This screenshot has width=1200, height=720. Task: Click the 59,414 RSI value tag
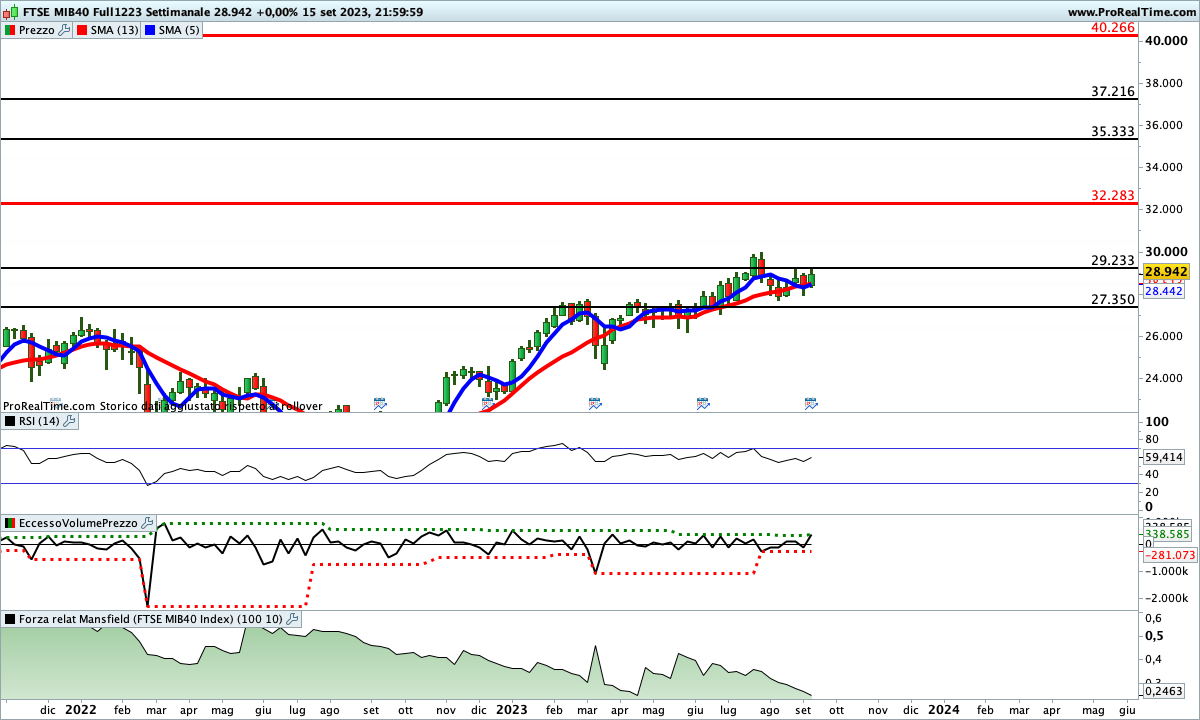click(x=1165, y=456)
